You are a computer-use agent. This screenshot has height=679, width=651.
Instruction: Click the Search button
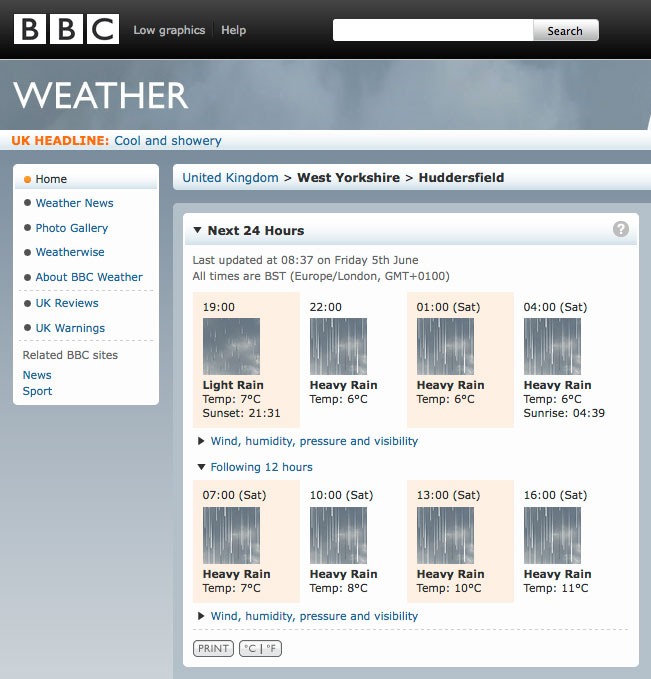tap(565, 30)
